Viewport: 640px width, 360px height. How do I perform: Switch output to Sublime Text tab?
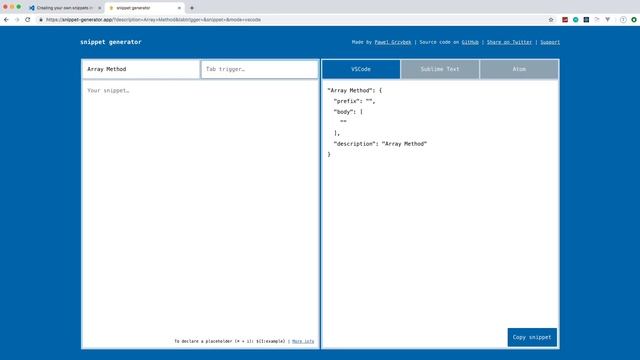coord(440,69)
